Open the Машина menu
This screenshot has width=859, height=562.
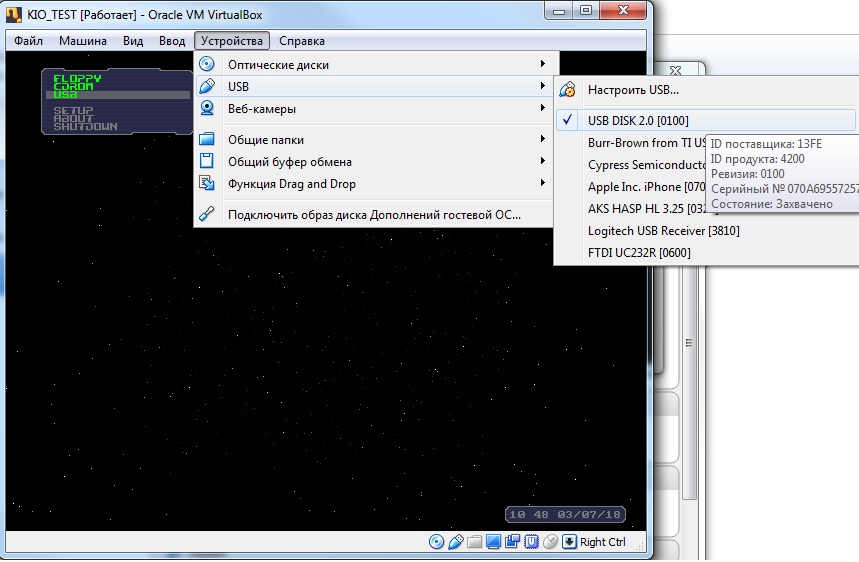tap(83, 41)
